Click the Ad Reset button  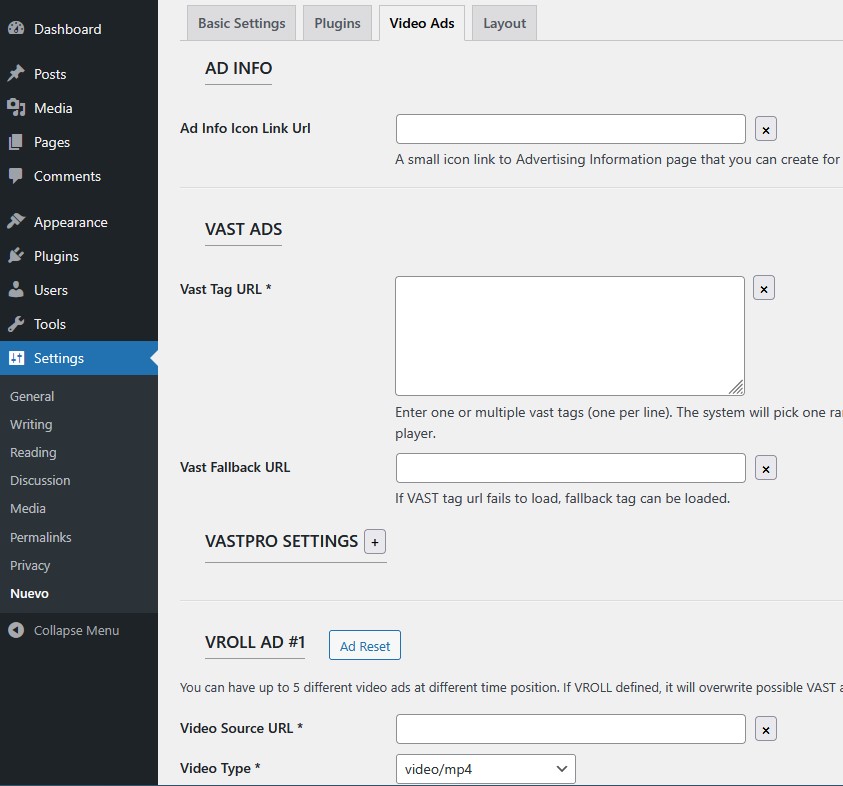point(365,646)
